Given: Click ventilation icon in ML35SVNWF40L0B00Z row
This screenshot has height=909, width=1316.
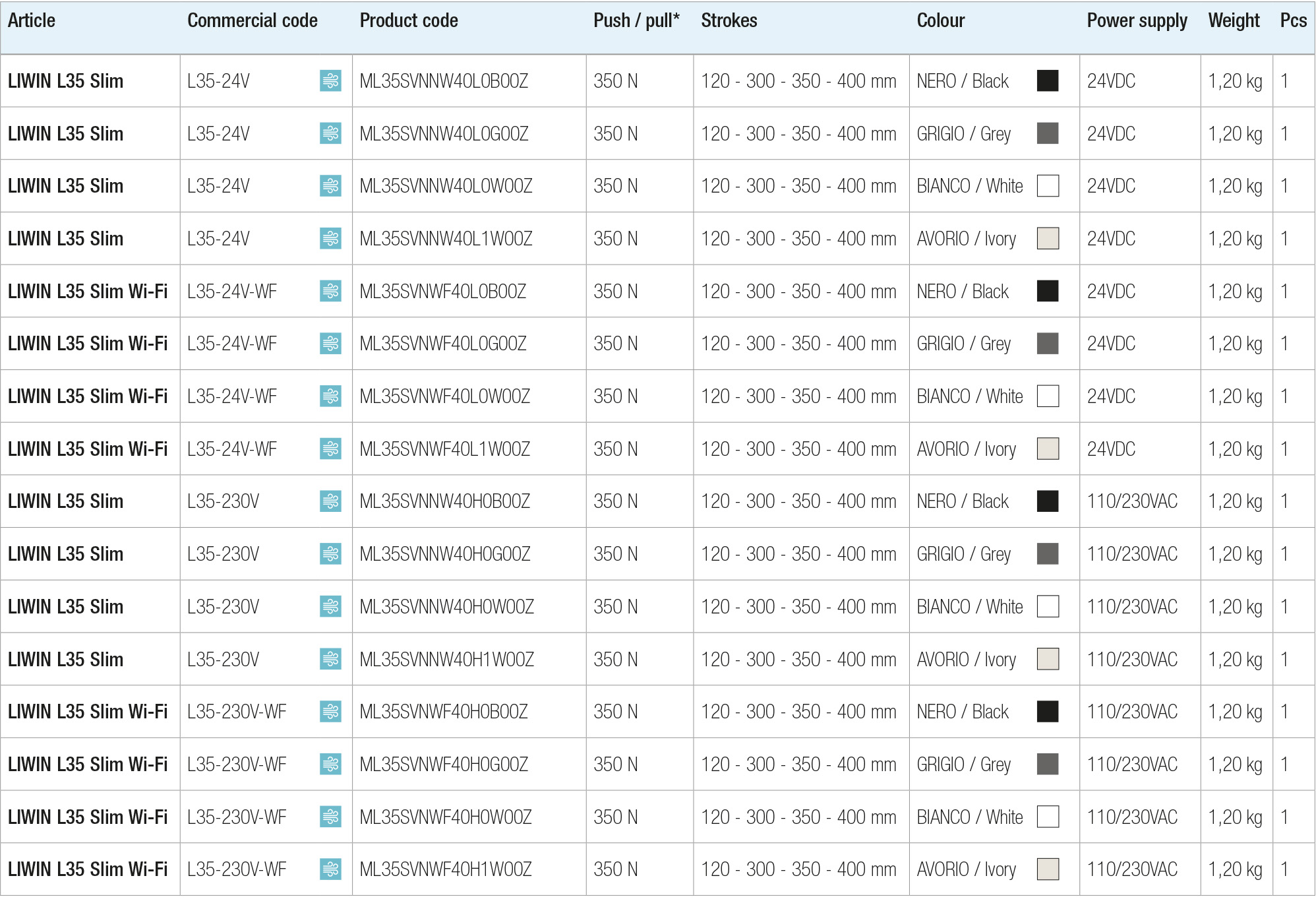Looking at the screenshot, I should pyautogui.click(x=330, y=291).
